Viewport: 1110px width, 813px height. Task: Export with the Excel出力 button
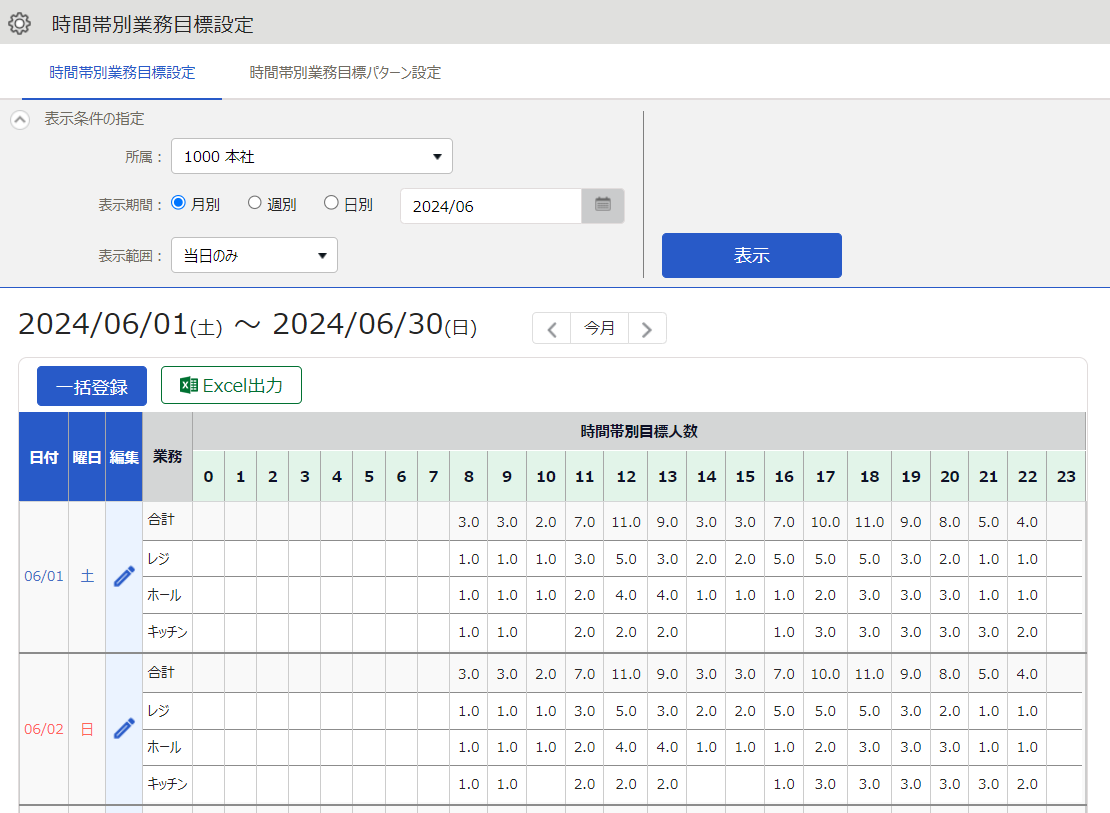(x=231, y=385)
